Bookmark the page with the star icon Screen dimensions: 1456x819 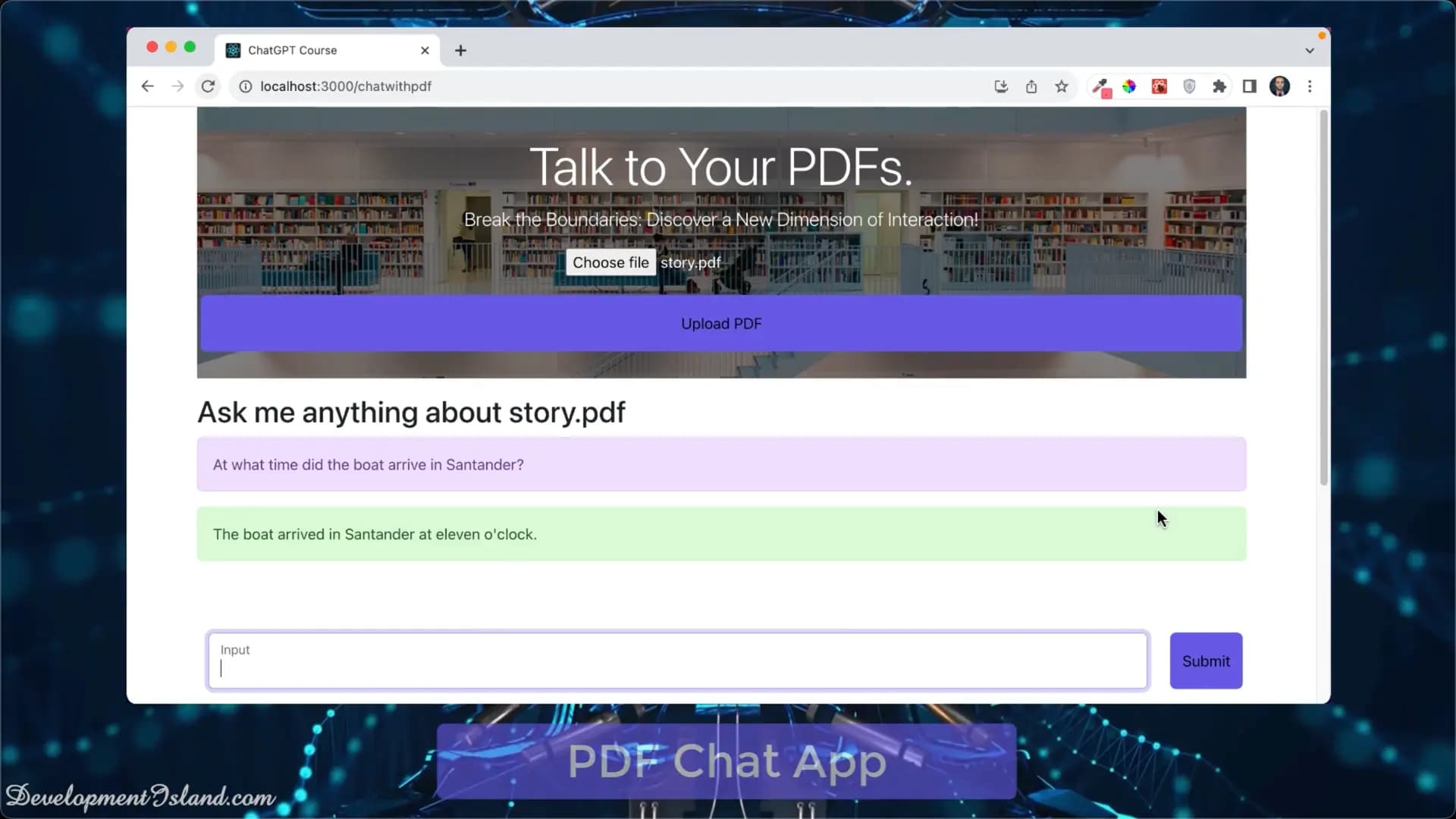[x=1061, y=86]
